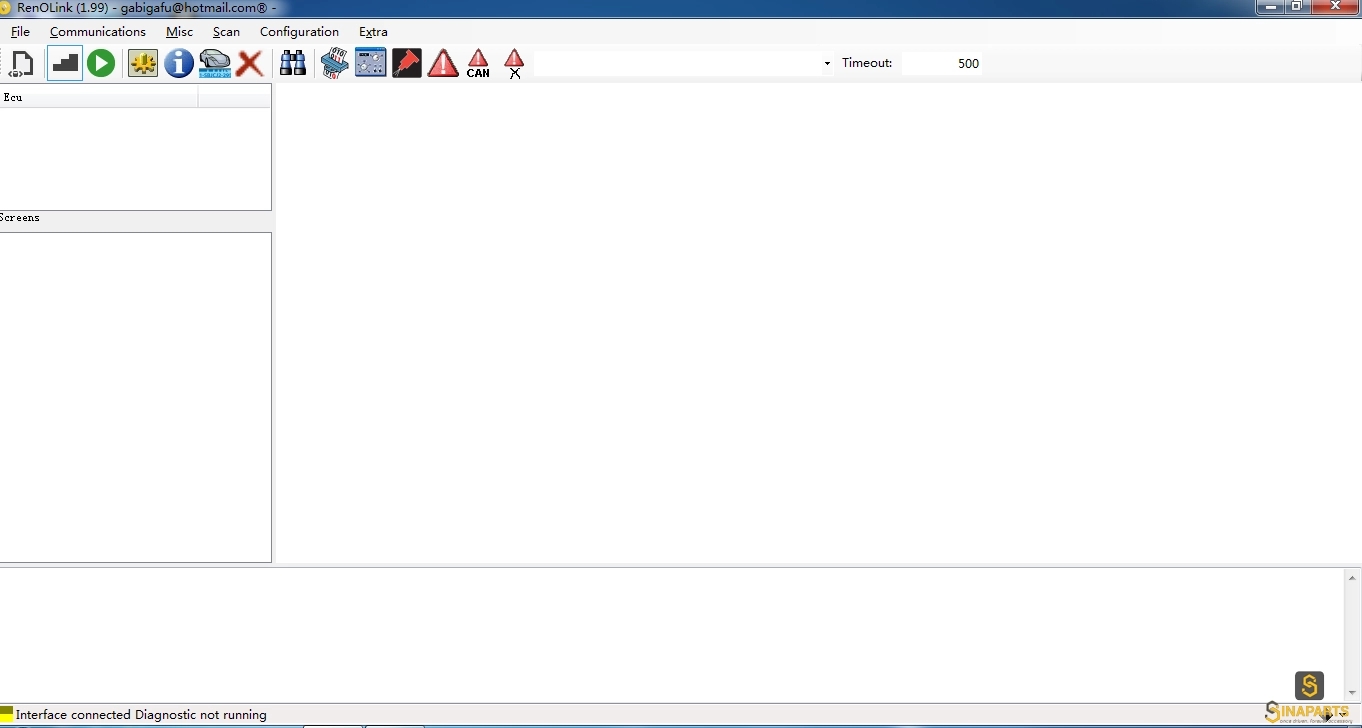This screenshot has width=1362, height=728.
Task: Click the red X disconnect icon
Action: [250, 64]
